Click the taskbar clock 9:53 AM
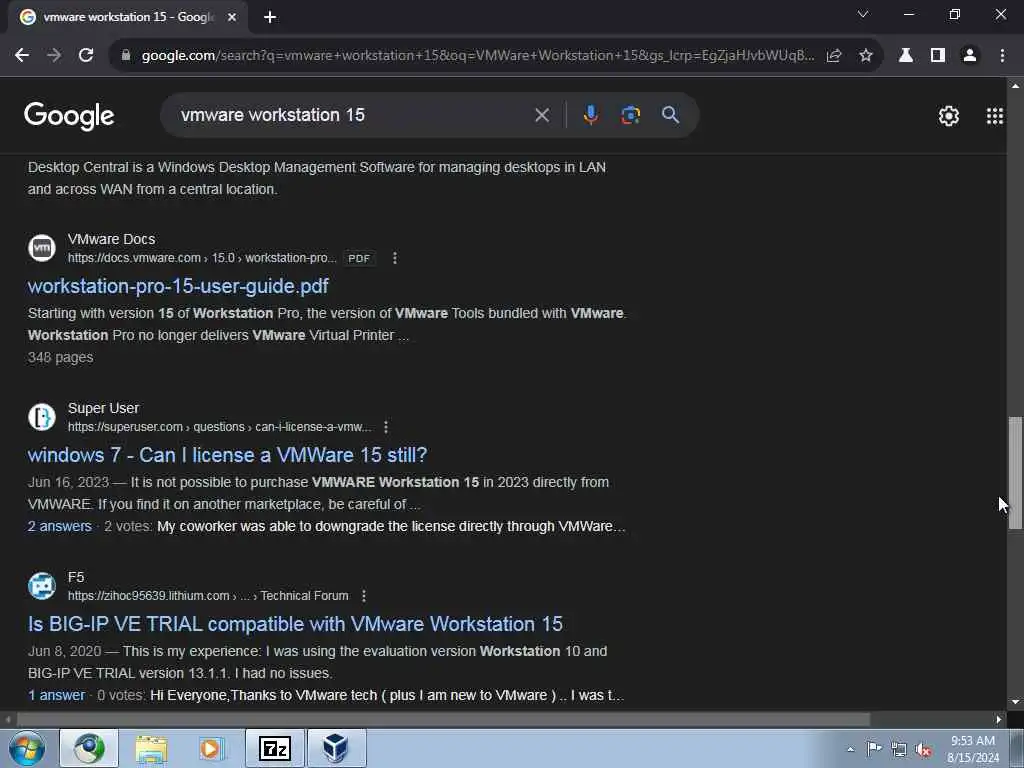 (973, 741)
